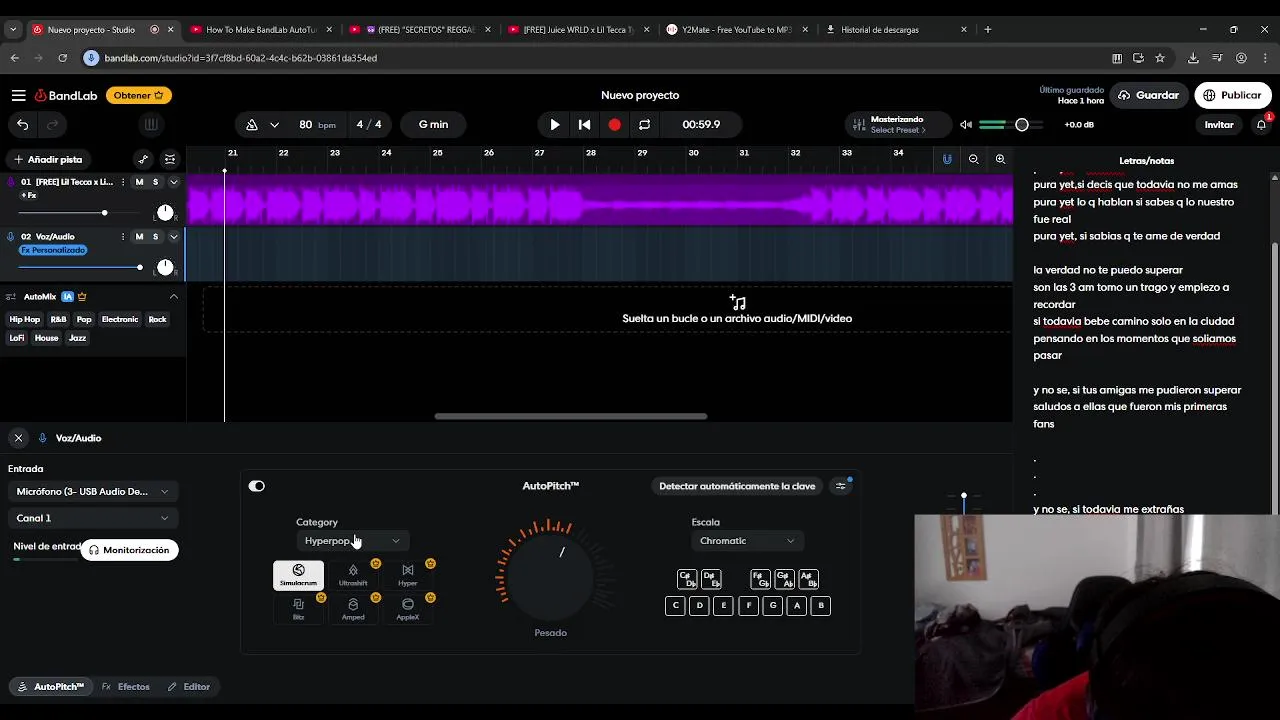The width and height of the screenshot is (1280, 720).
Task: Open microphone input device dropdown
Action: tap(92, 492)
